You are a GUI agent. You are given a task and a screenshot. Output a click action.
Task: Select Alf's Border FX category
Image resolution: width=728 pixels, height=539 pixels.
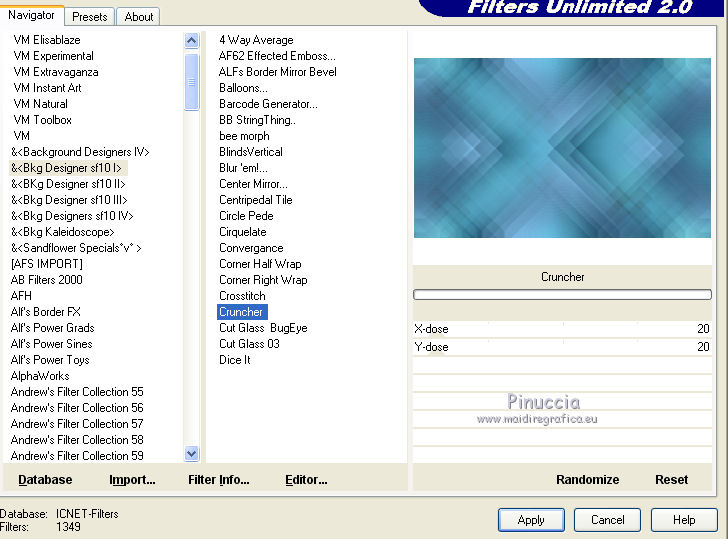46,312
